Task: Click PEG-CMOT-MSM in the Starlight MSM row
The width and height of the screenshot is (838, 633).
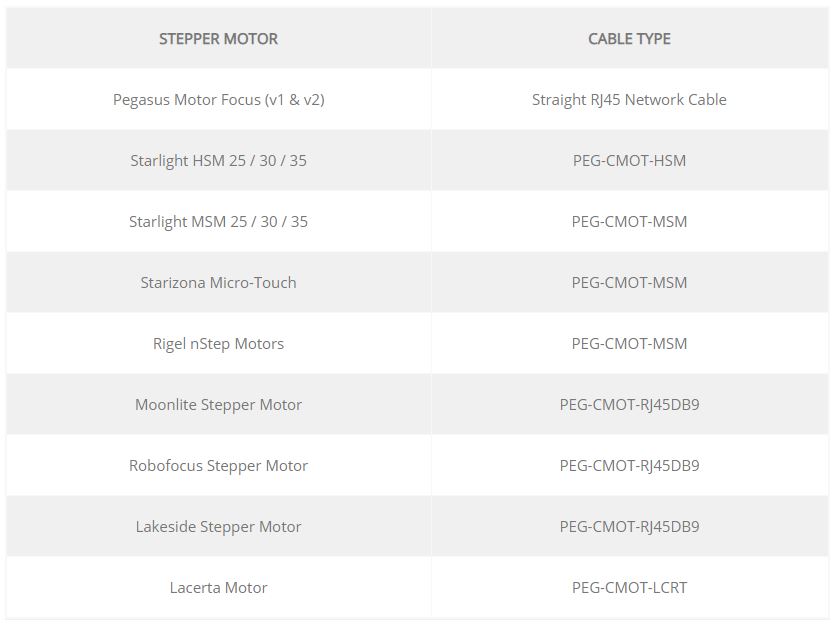Action: pyautogui.click(x=629, y=221)
